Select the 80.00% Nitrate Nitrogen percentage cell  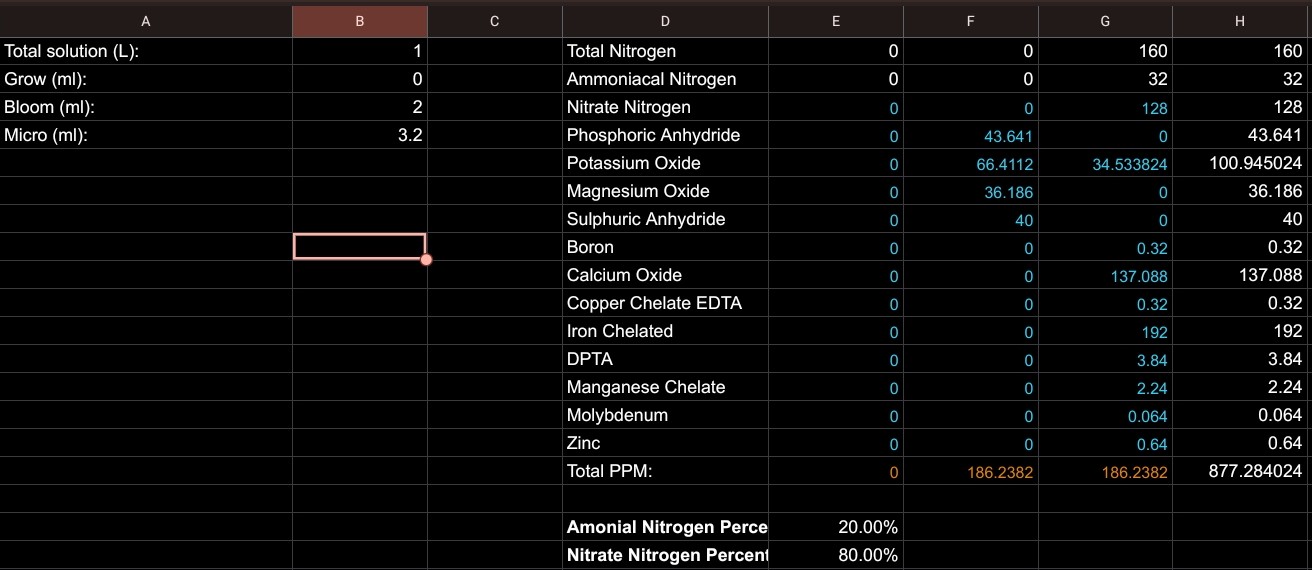pyautogui.click(x=835, y=555)
